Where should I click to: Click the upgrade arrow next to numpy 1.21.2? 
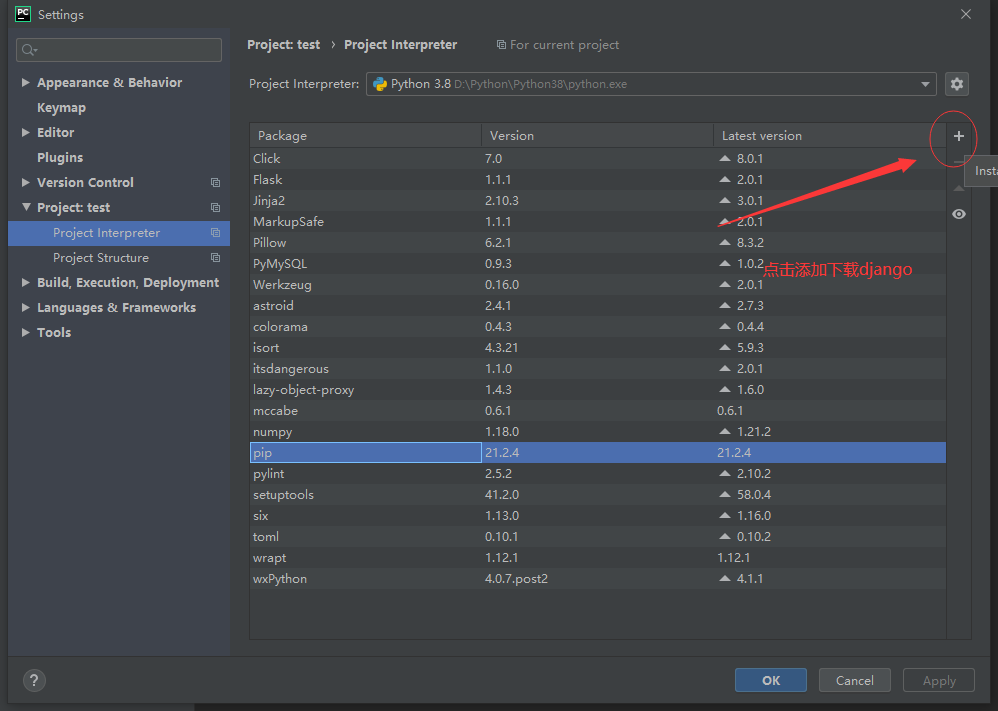click(x=724, y=431)
